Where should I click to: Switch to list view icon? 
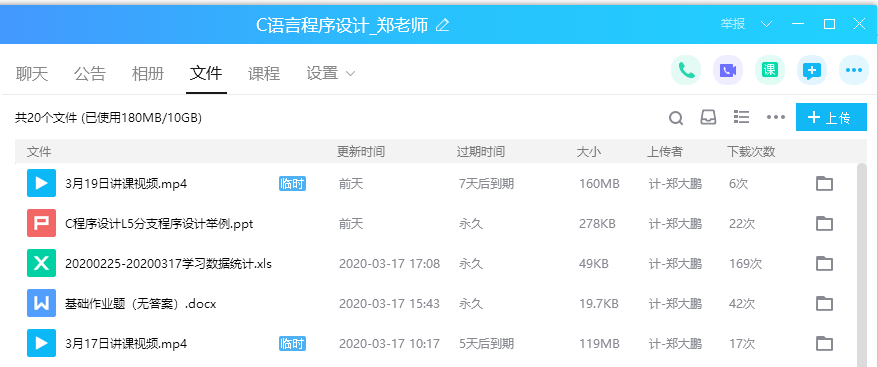point(741,117)
